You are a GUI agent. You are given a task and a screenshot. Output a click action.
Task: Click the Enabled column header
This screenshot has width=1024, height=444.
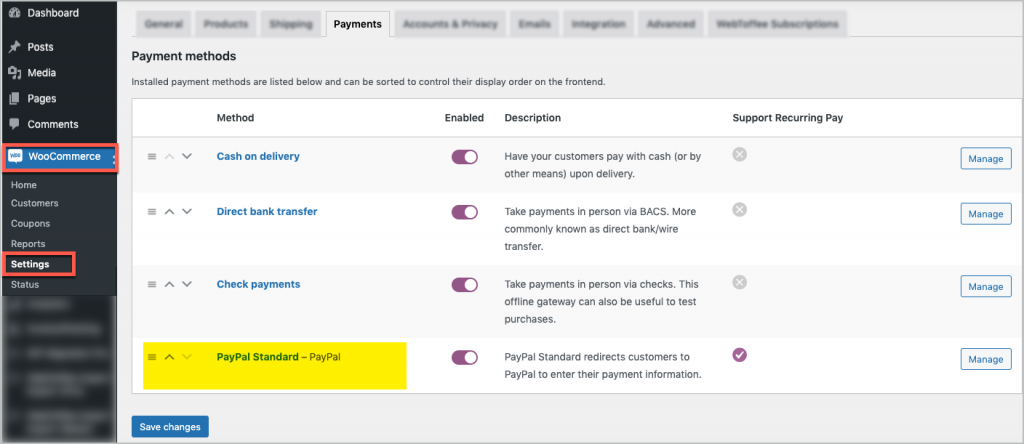(x=464, y=118)
